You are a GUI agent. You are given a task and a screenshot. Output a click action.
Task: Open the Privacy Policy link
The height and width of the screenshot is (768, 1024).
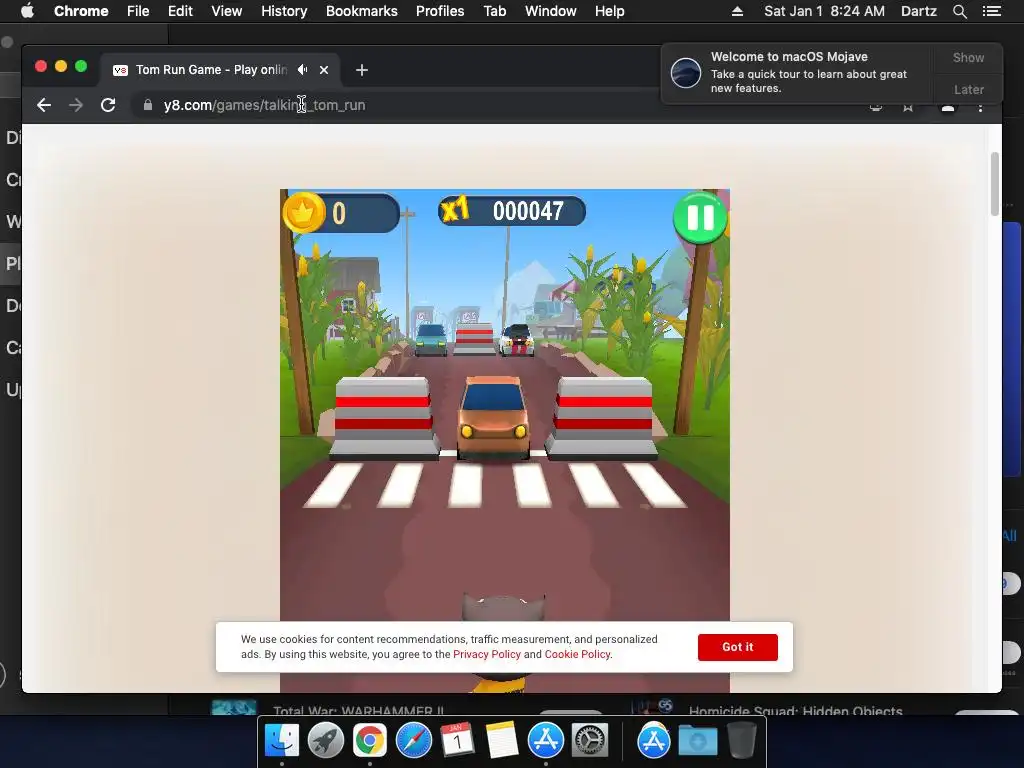tap(487, 654)
